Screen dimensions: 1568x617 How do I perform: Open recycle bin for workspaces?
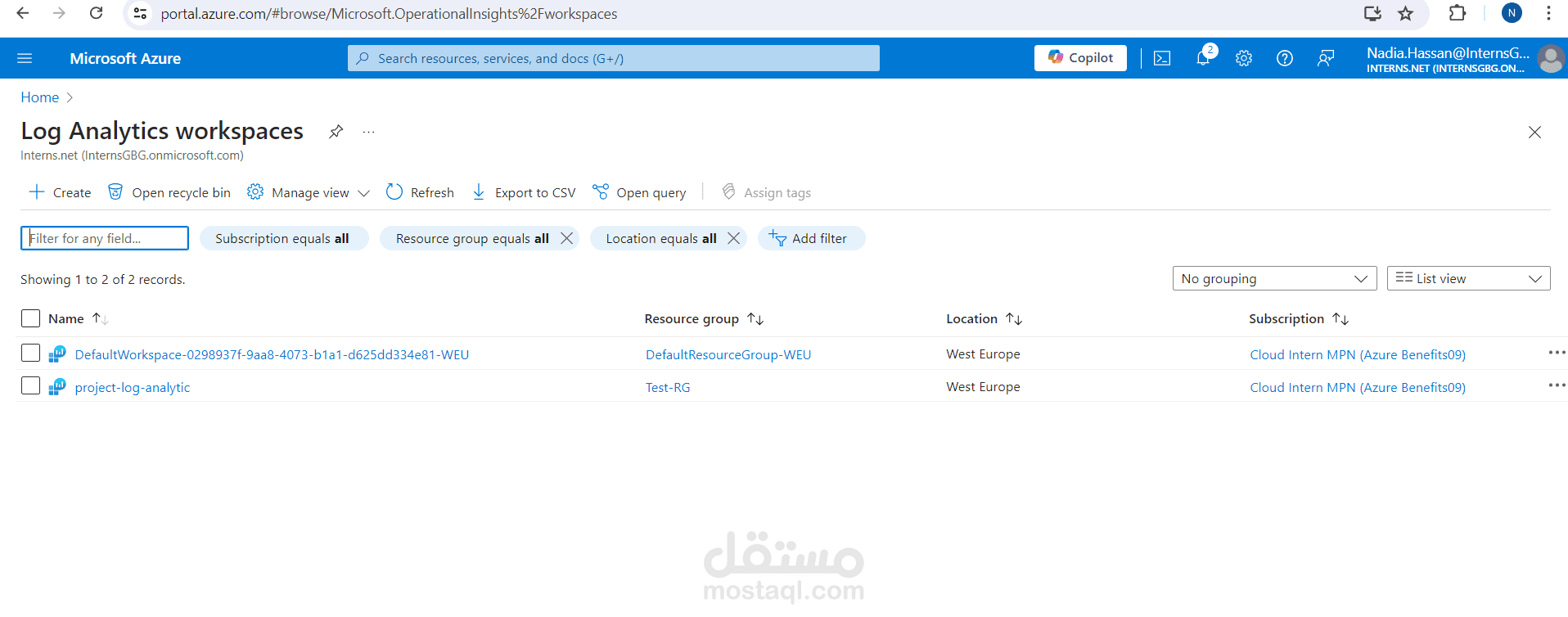(169, 192)
